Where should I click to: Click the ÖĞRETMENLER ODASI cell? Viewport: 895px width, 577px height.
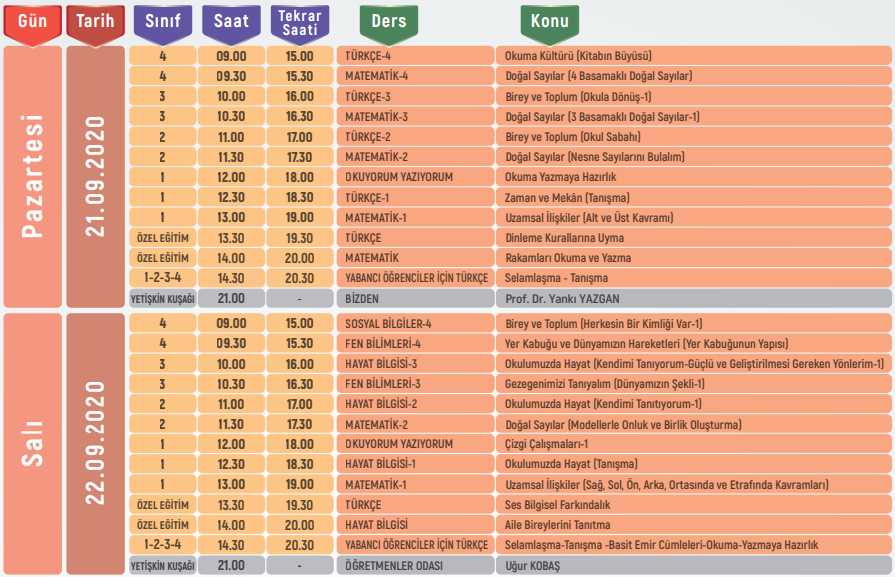(414, 565)
